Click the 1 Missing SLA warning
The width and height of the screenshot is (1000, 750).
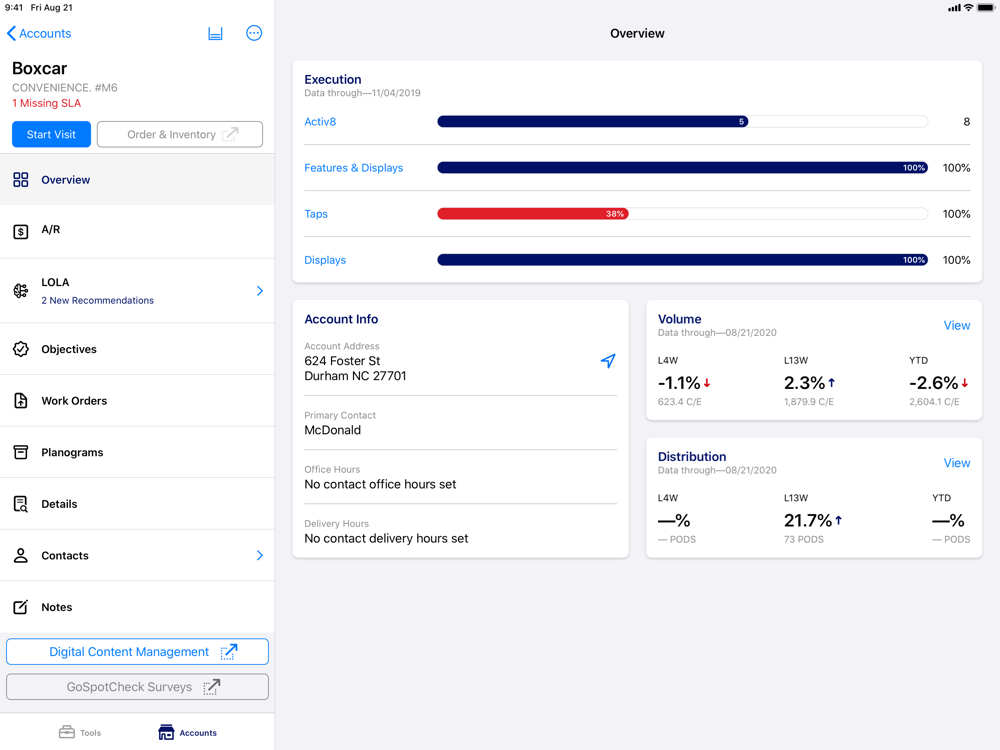[x=47, y=103]
